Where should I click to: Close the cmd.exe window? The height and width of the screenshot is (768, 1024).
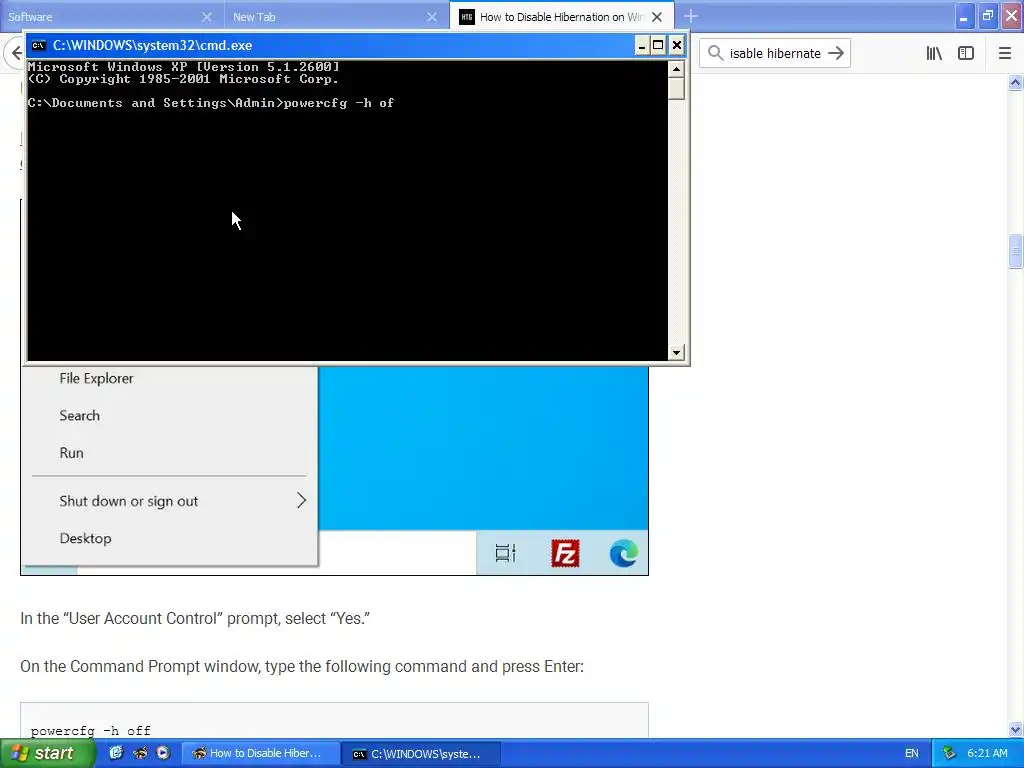point(677,45)
